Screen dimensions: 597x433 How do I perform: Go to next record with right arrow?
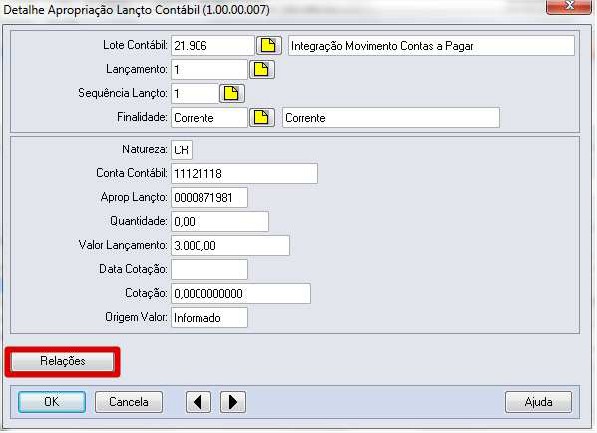(x=233, y=402)
